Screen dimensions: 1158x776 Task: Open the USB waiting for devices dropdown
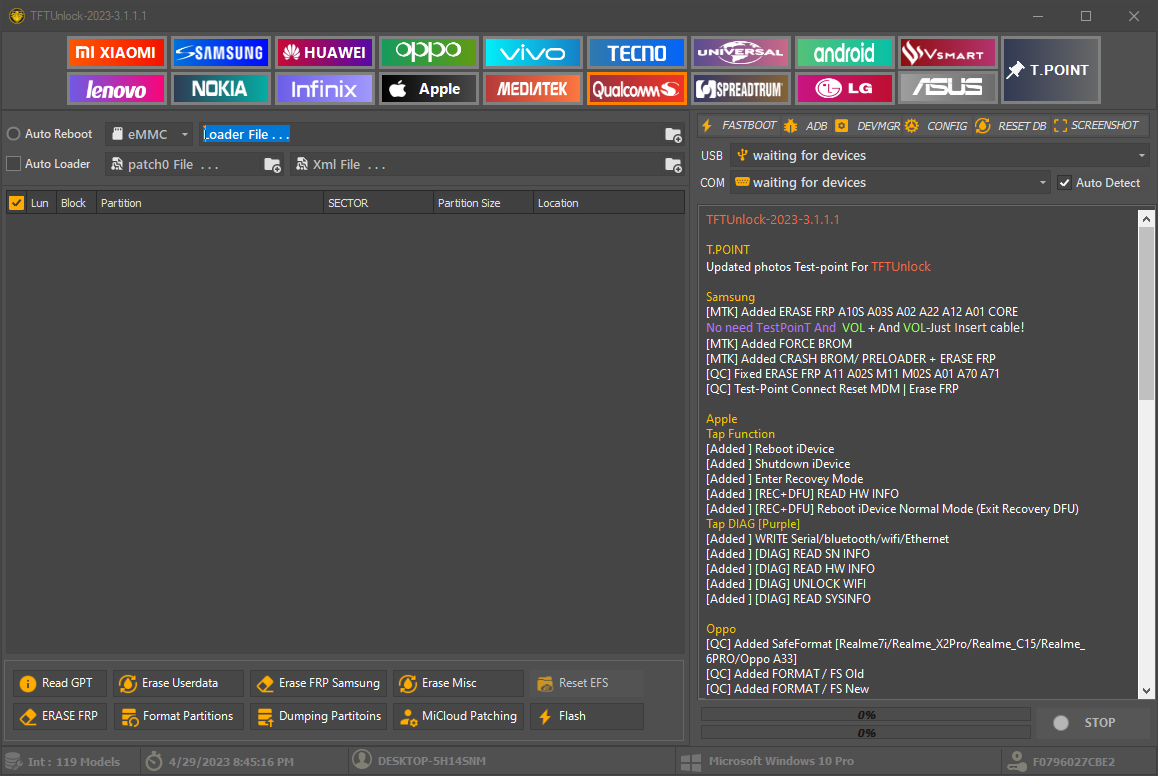coord(938,156)
